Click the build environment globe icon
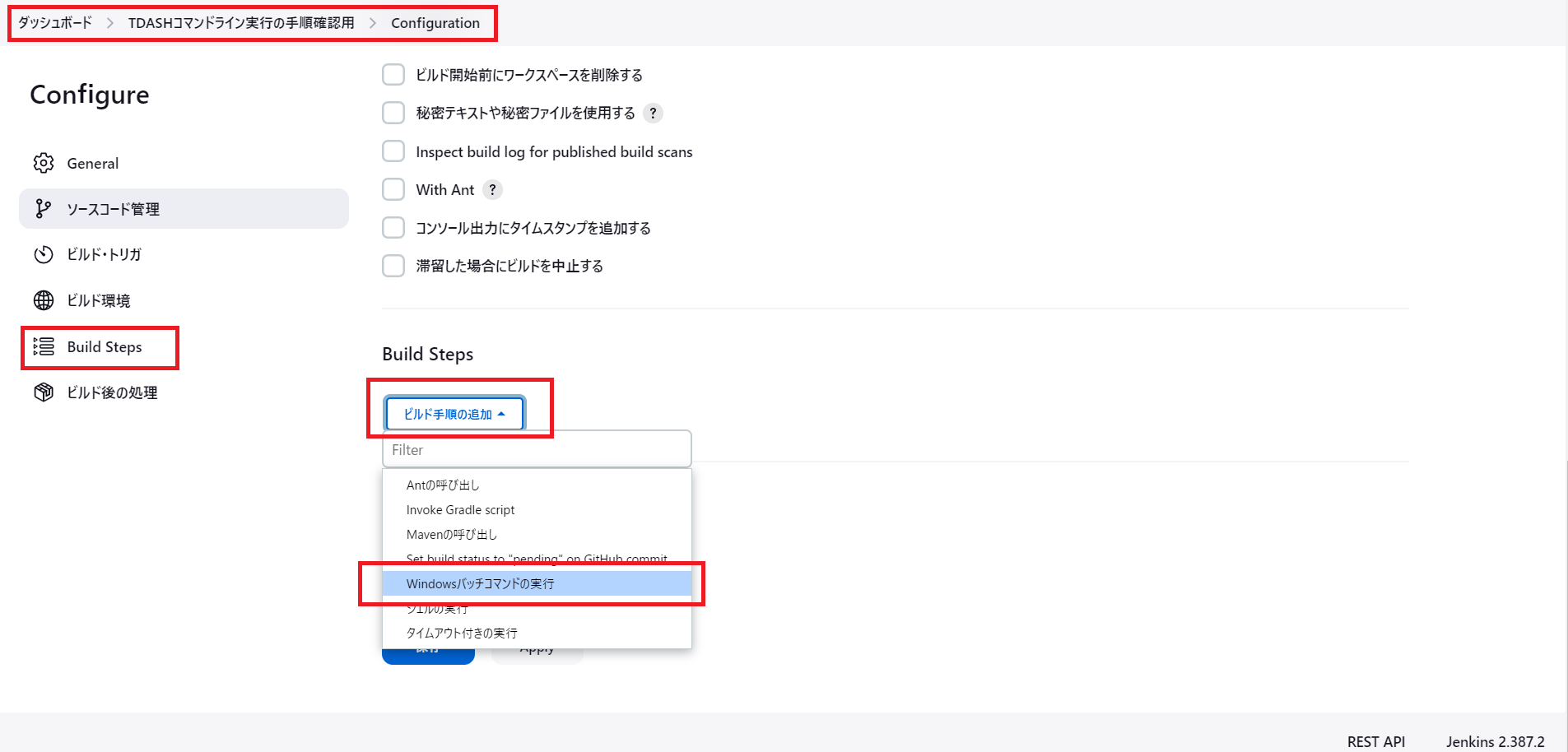This screenshot has width=1568, height=752. 44,300
